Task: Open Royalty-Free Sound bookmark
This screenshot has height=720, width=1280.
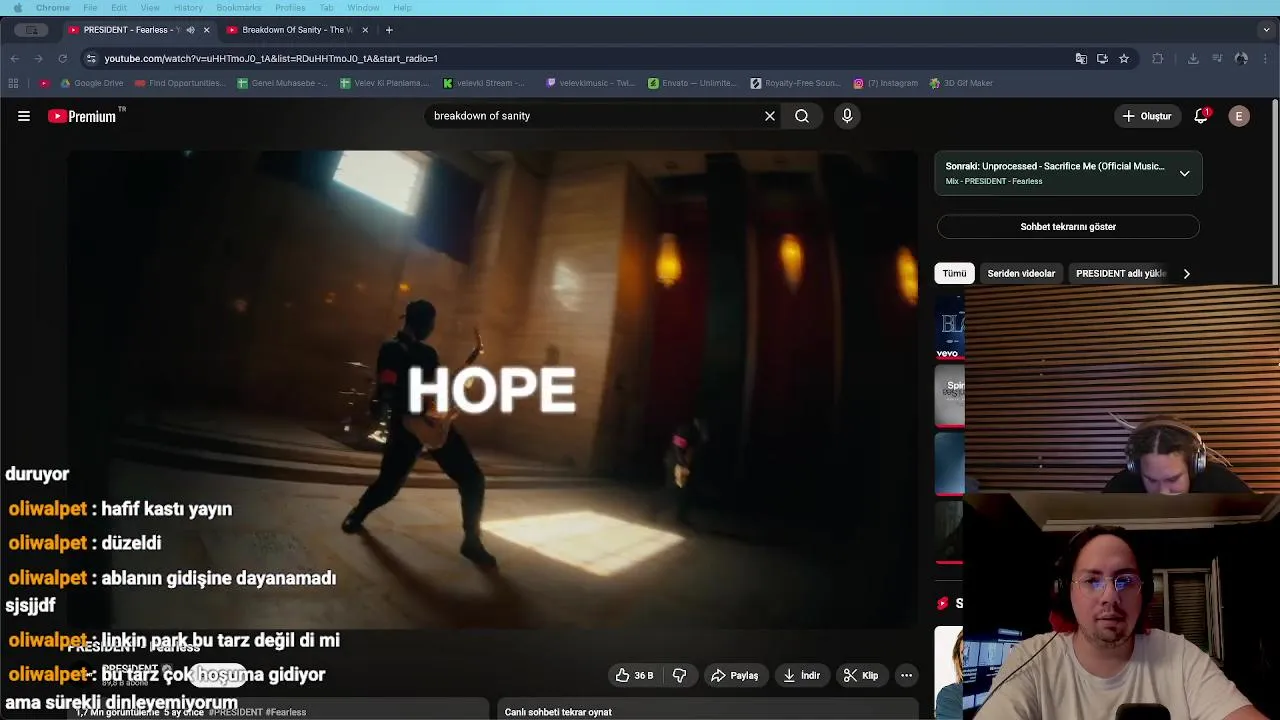Action: [796, 83]
